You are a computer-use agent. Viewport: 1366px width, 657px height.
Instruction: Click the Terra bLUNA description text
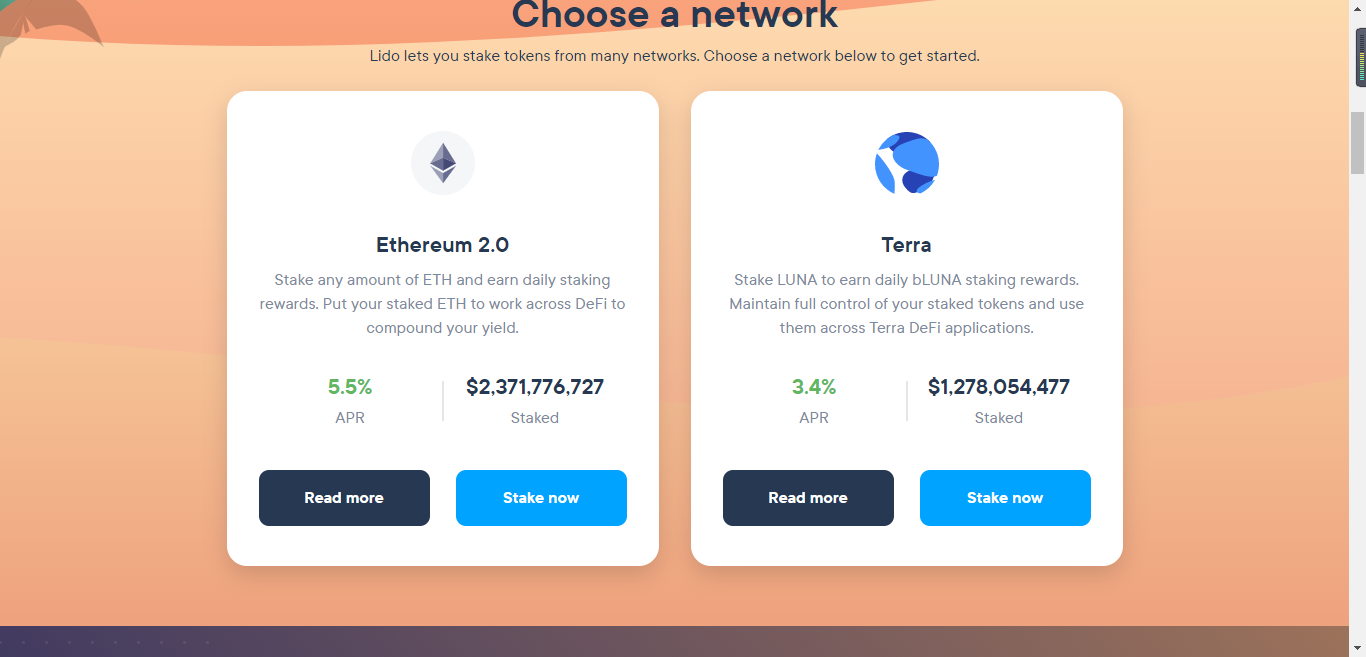click(x=907, y=304)
